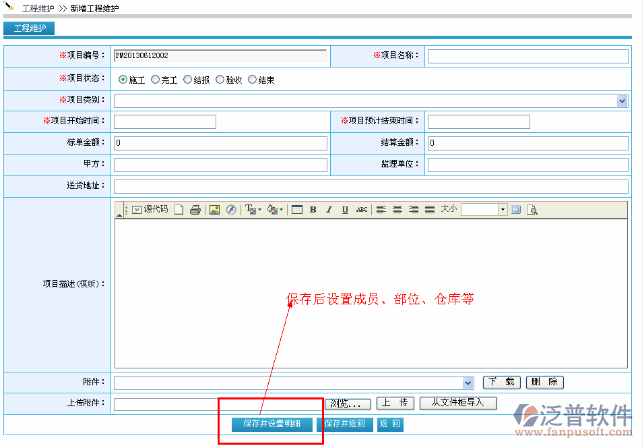Click 工程维护 in the breadcrumb path
Screen dimensions: 643x448
point(37,8)
